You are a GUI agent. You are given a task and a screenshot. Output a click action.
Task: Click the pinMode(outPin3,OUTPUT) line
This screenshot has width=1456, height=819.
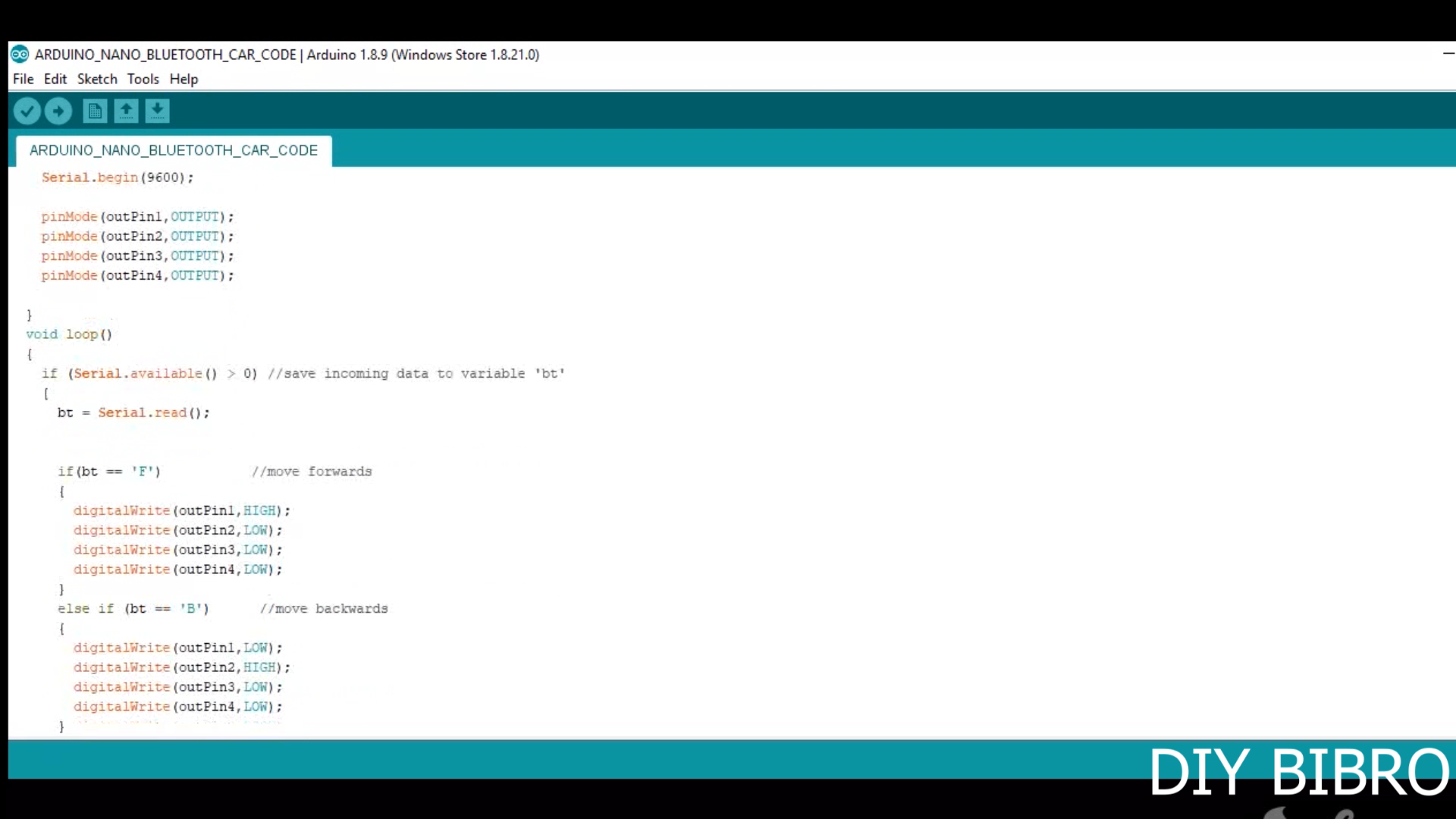pos(137,256)
